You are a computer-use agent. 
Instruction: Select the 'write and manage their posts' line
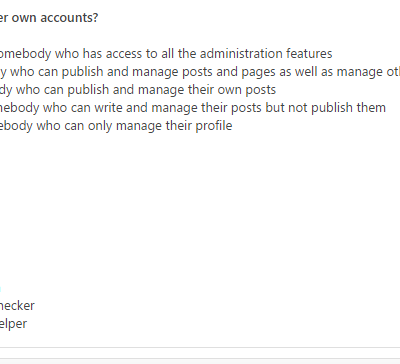[193, 108]
